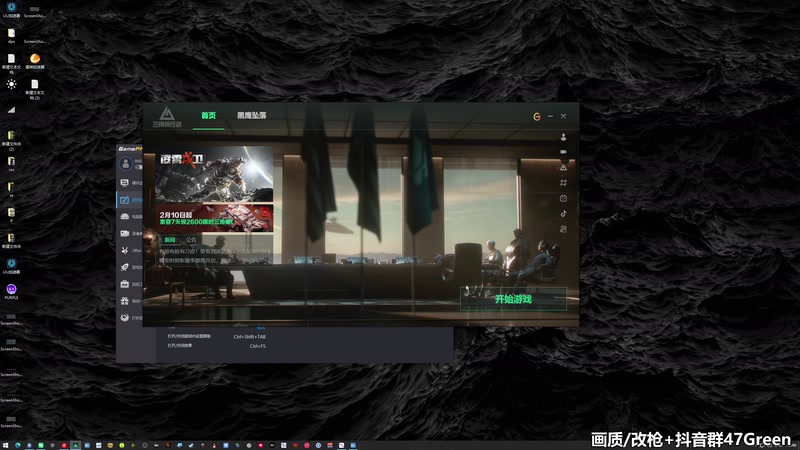
Task: Click the 开始游戏 start game button
Action: 513,299
